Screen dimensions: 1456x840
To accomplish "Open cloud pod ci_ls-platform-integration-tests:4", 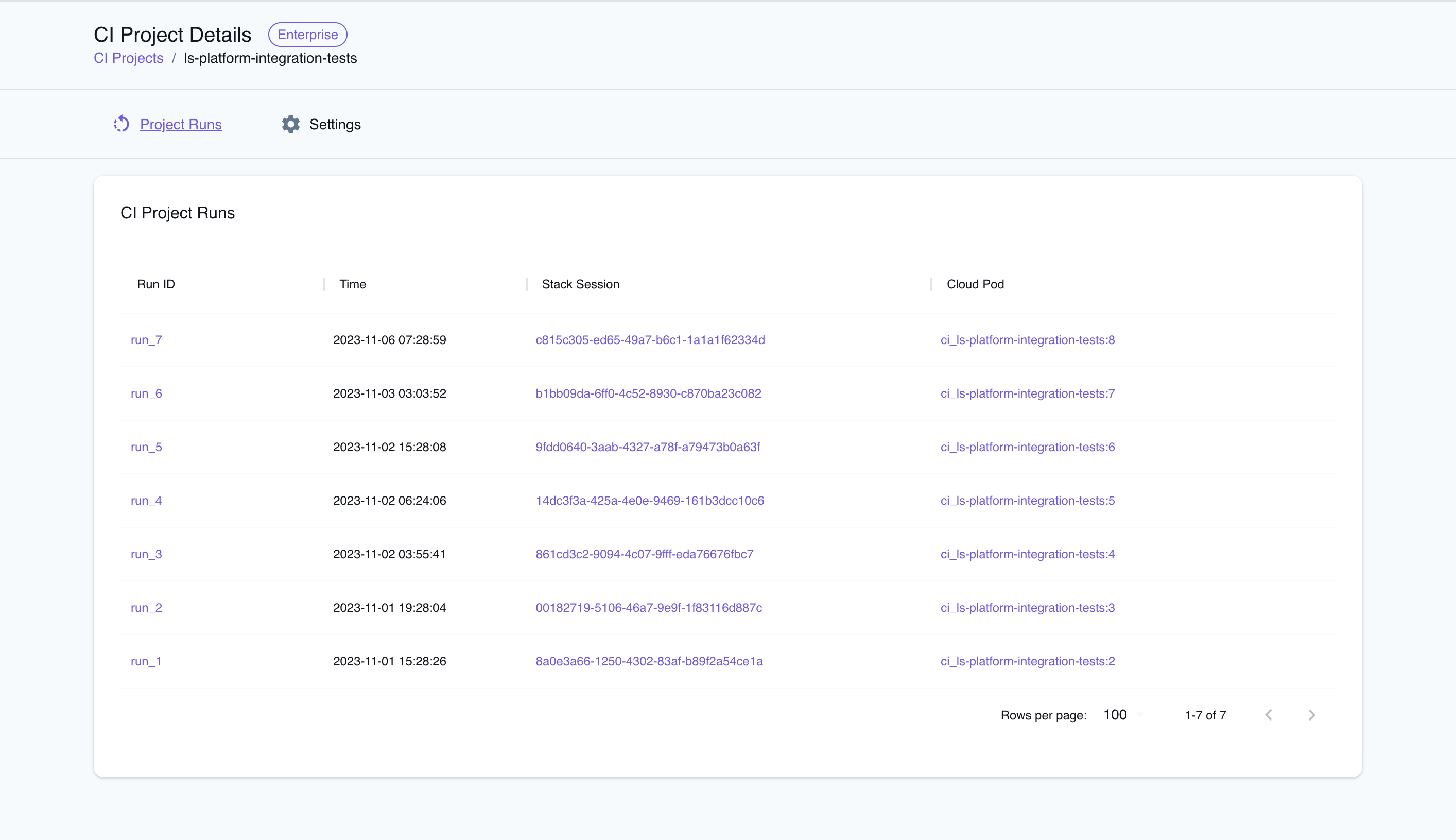I will pos(1028,554).
